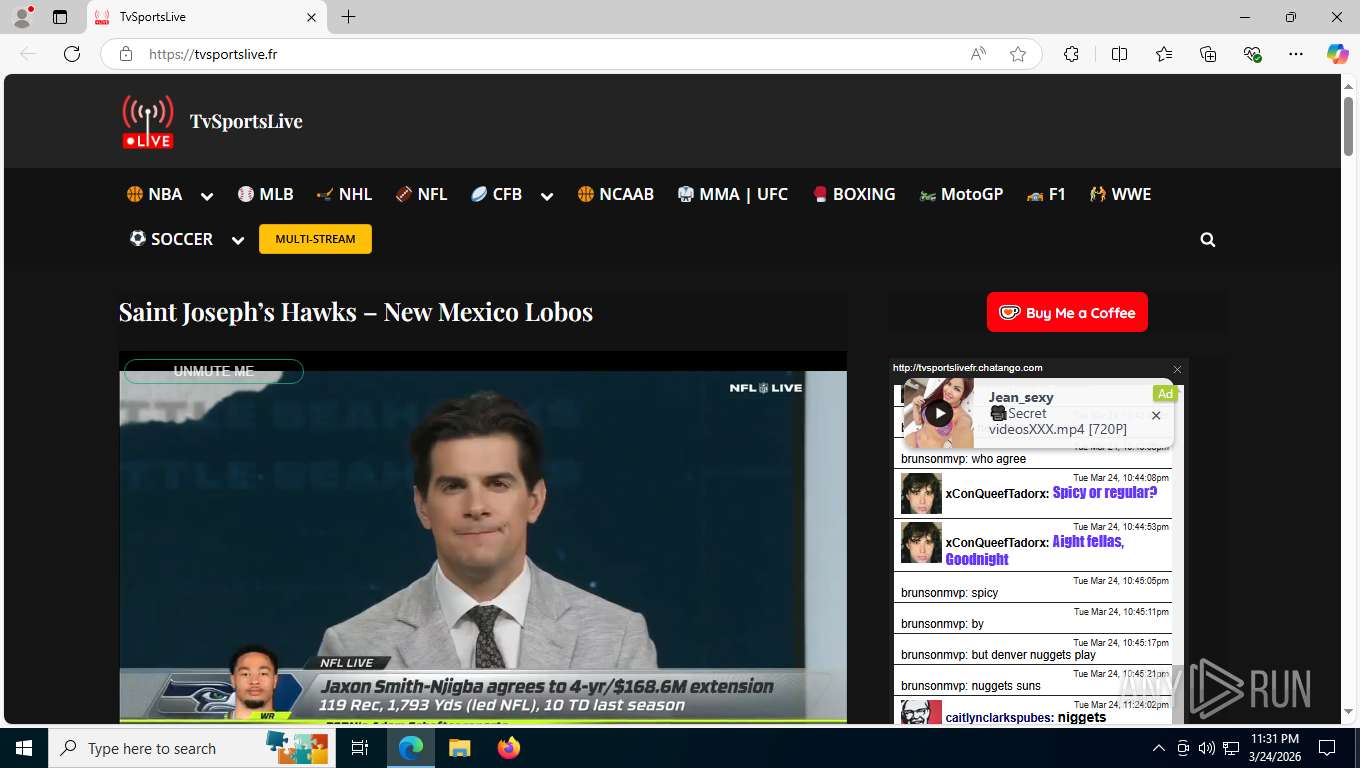
Task: Refresh the page in browser
Action: [x=72, y=54]
